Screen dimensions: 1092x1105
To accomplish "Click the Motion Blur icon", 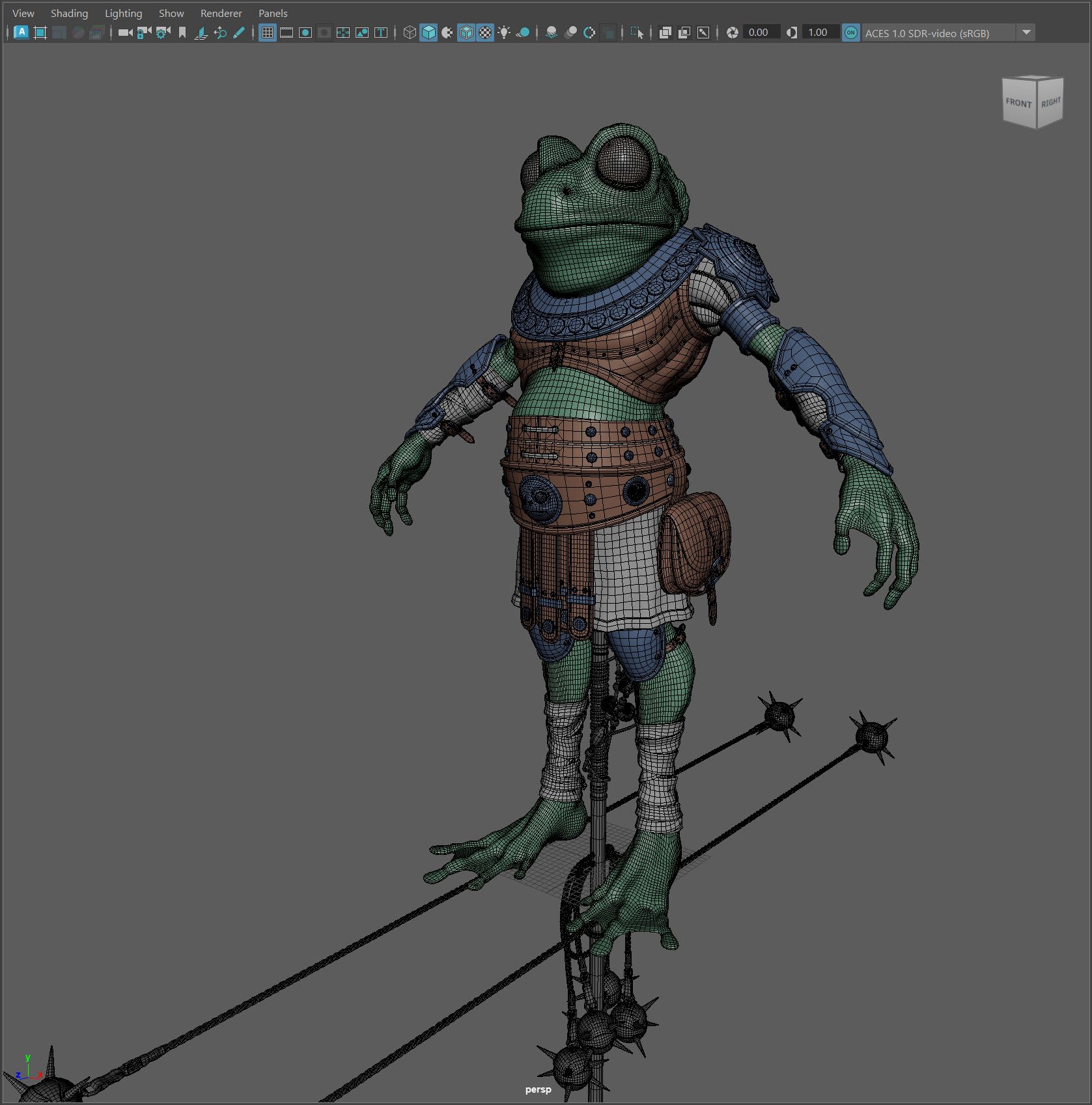I will click(x=570, y=33).
